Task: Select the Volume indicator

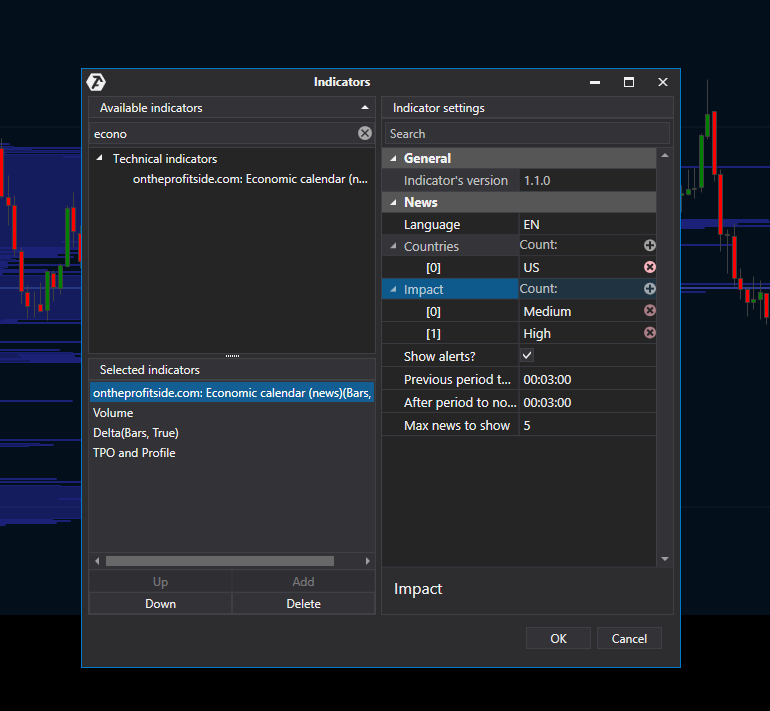Action: 113,413
